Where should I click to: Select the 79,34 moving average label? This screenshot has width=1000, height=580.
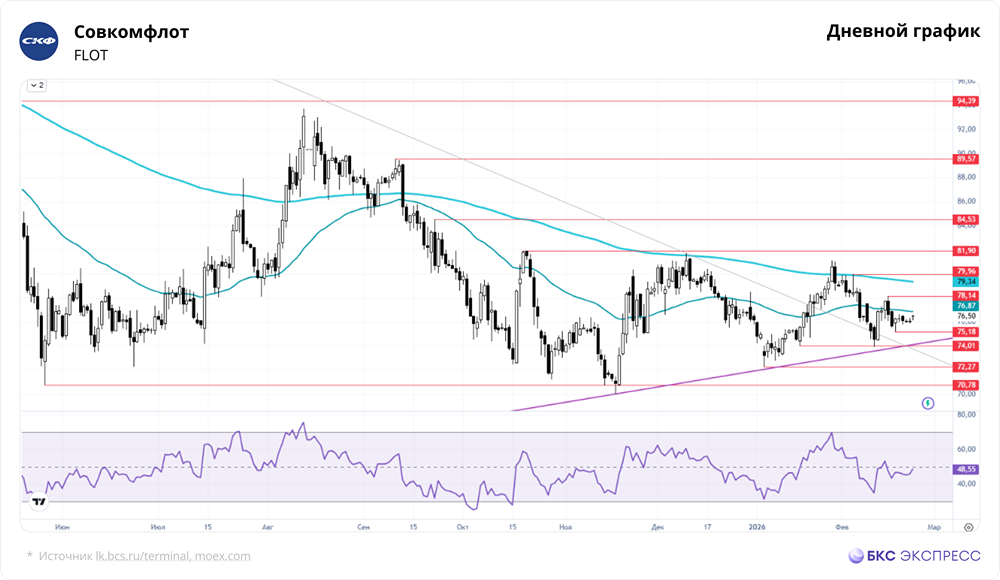coord(966,281)
